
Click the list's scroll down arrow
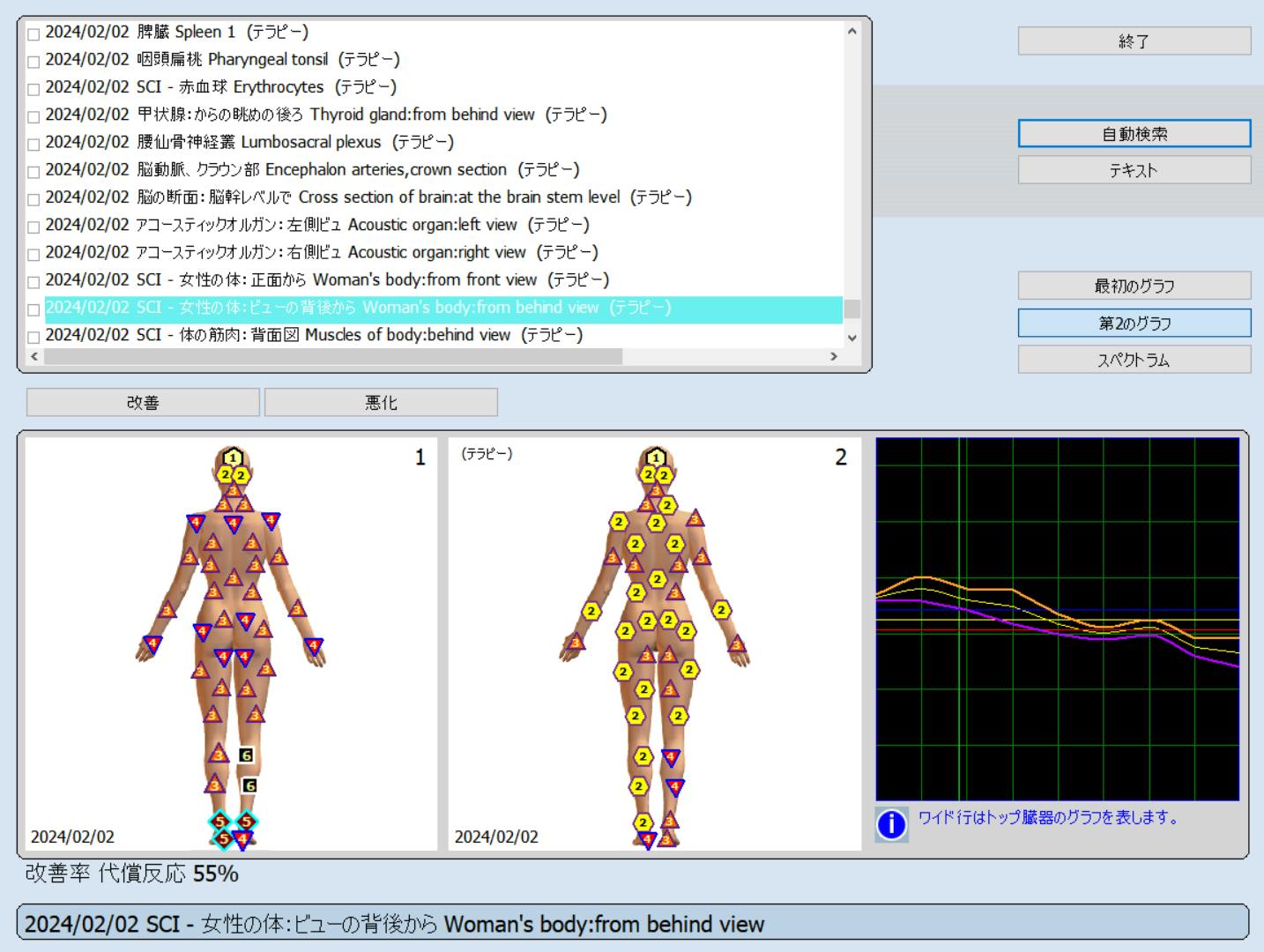851,338
